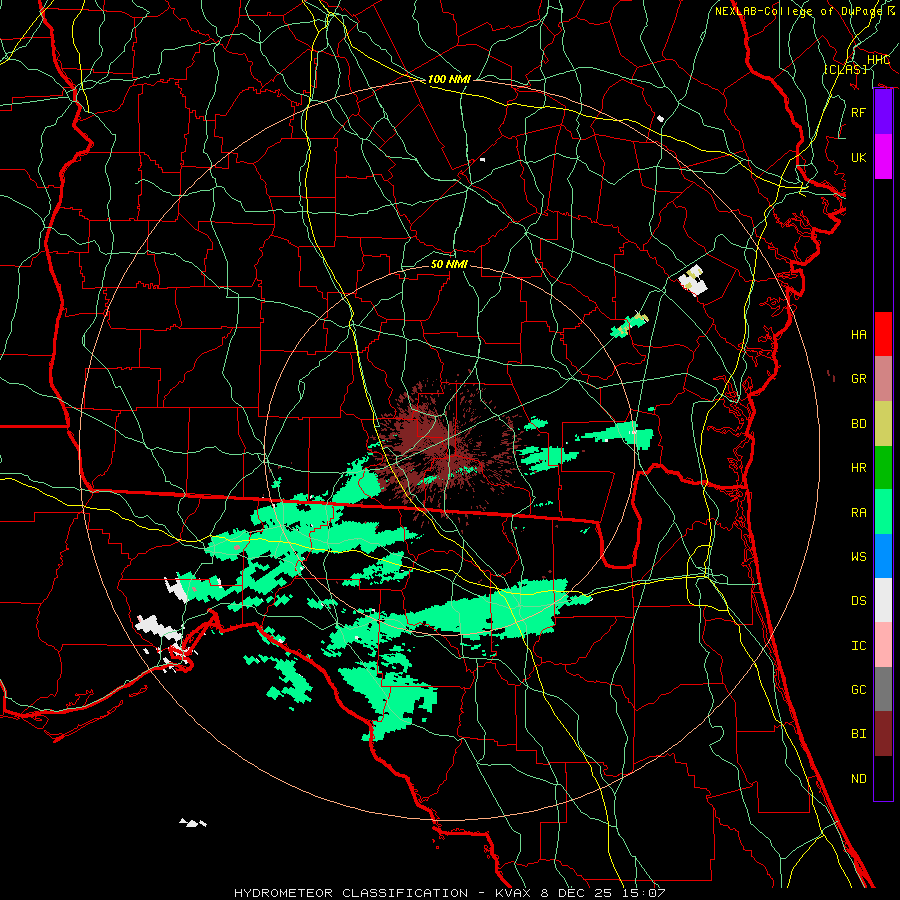Viewport: 900px width, 900px height.
Task: Click the UK legend label
Action: click(x=859, y=157)
